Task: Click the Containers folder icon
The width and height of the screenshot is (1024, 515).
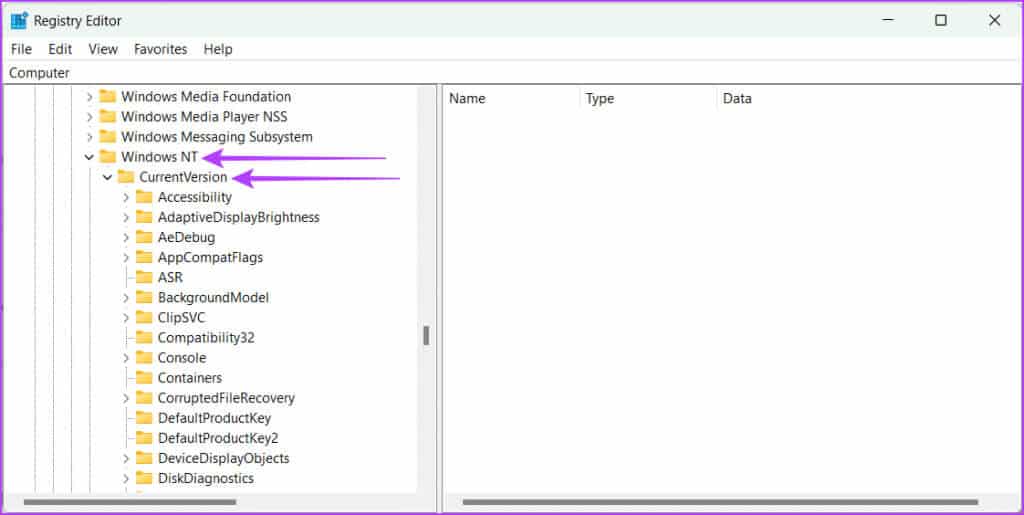Action: (144, 378)
